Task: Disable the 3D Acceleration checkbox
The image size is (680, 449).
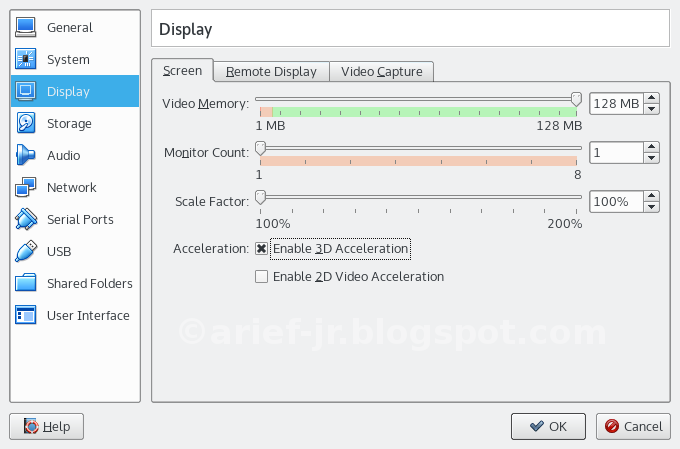Action: point(261,249)
